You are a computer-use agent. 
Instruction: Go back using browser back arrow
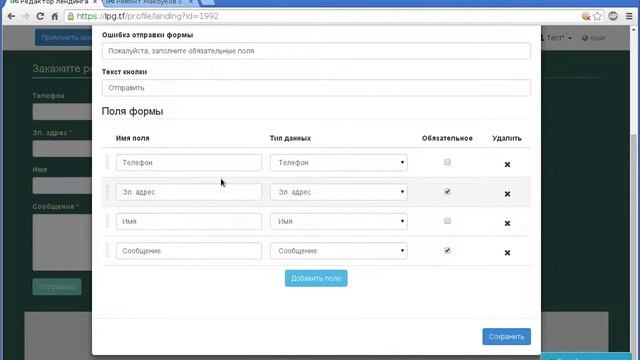pyautogui.click(x=11, y=16)
